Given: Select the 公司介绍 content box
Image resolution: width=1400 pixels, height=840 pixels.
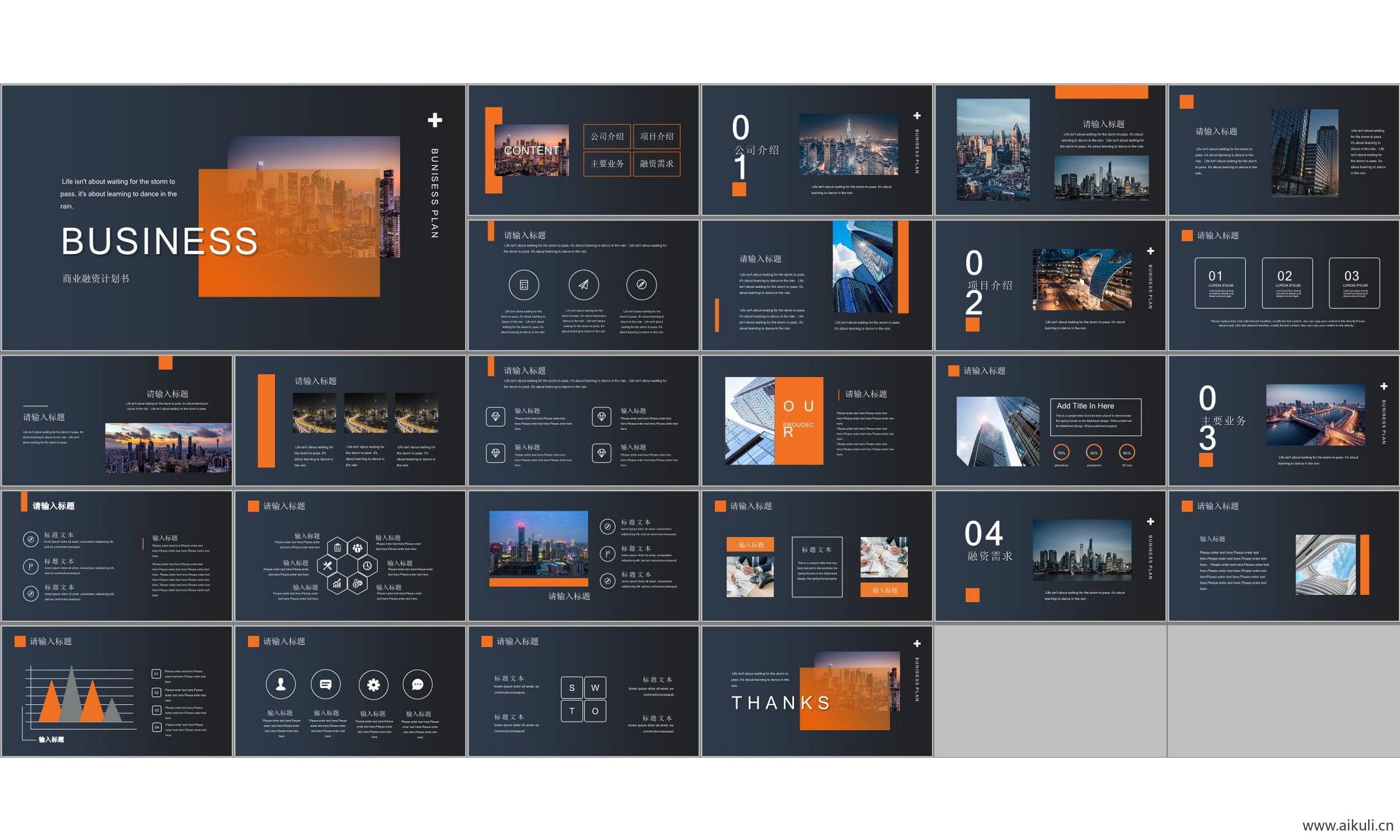Looking at the screenshot, I should (606, 137).
